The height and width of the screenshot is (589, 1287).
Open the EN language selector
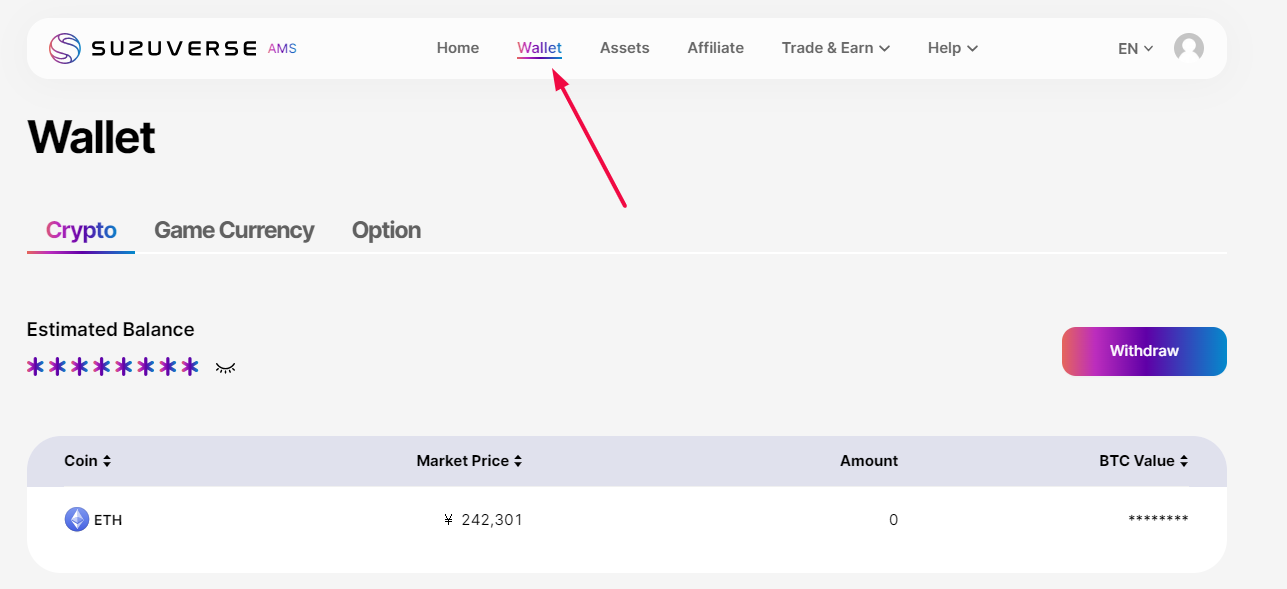tap(1135, 48)
